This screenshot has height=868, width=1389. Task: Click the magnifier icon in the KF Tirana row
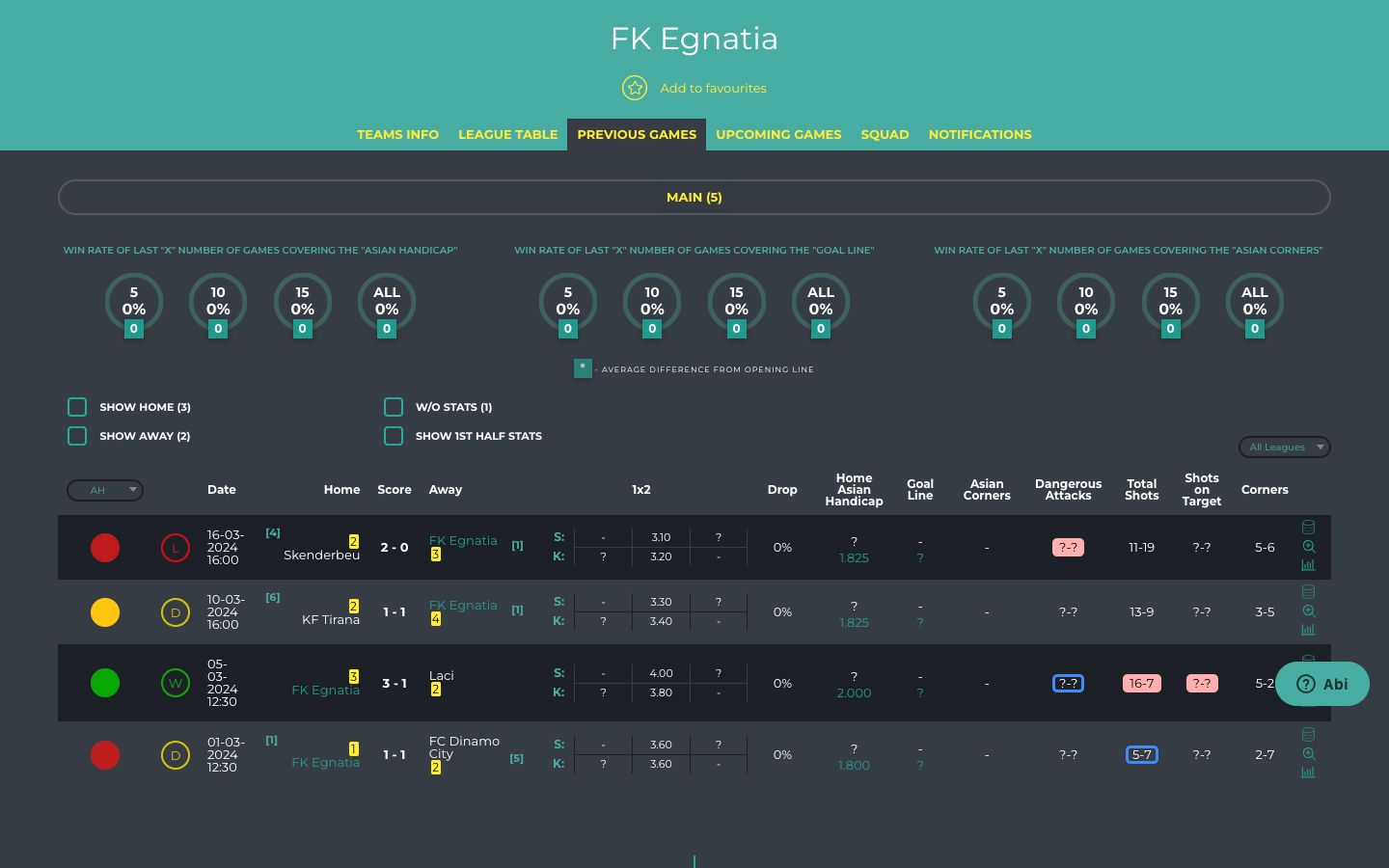click(x=1309, y=610)
